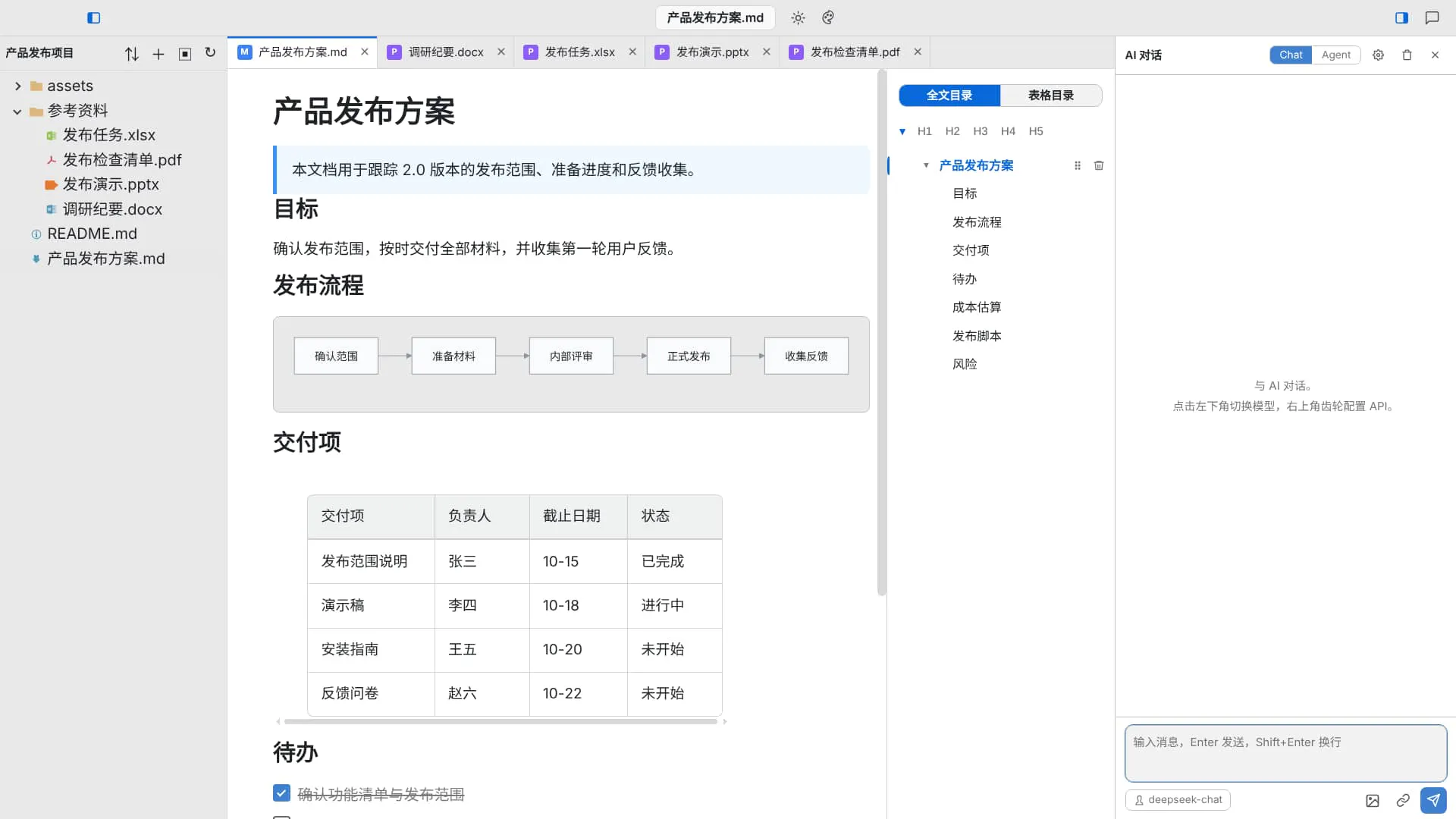Click the drag handle beside 产品发布方案 outline
Image resolution: width=1456 pixels, height=819 pixels.
pos(1078,165)
